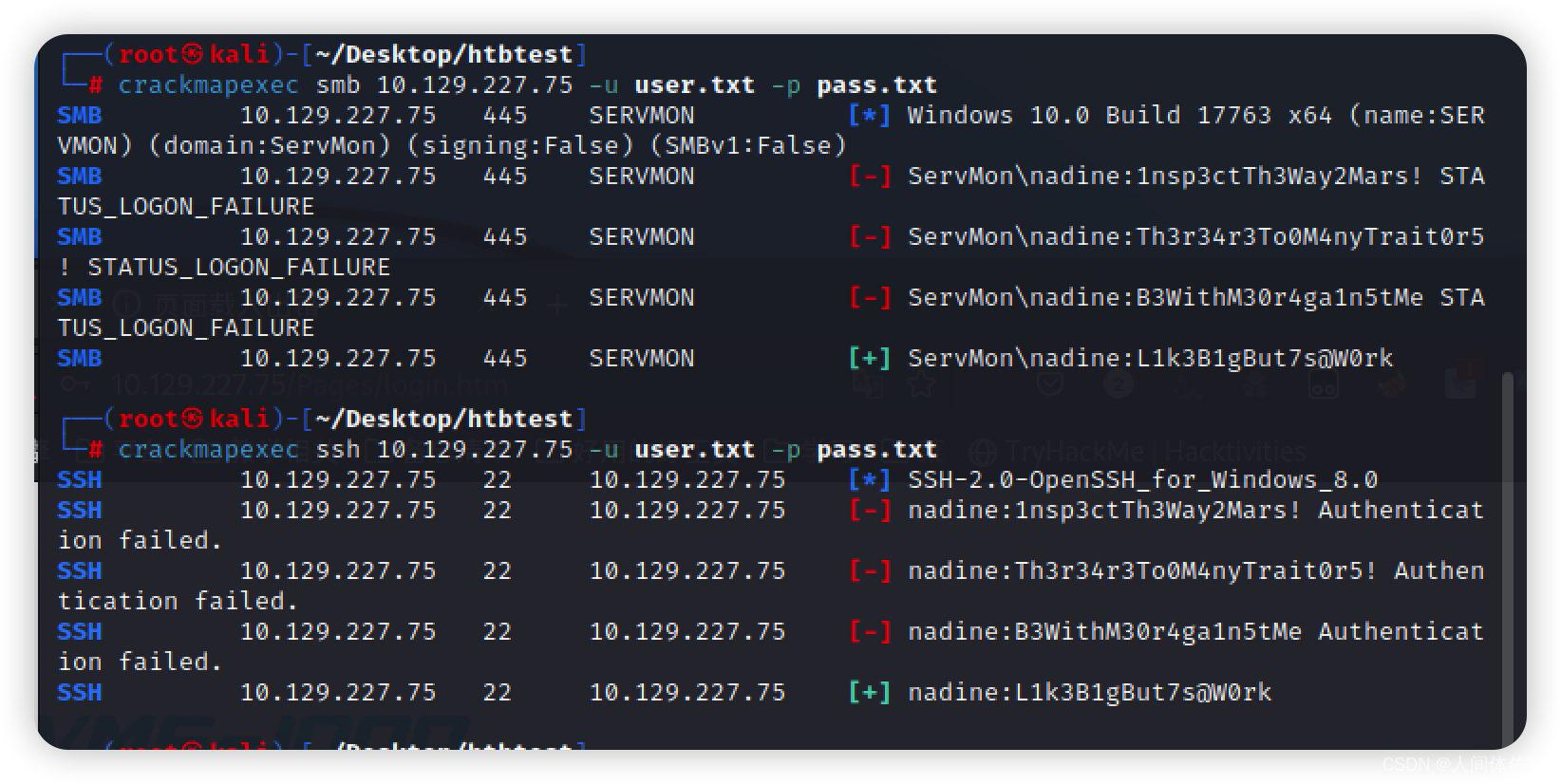Click the unbroken STATUS_LOGON_FAILURE text

(x=238, y=268)
